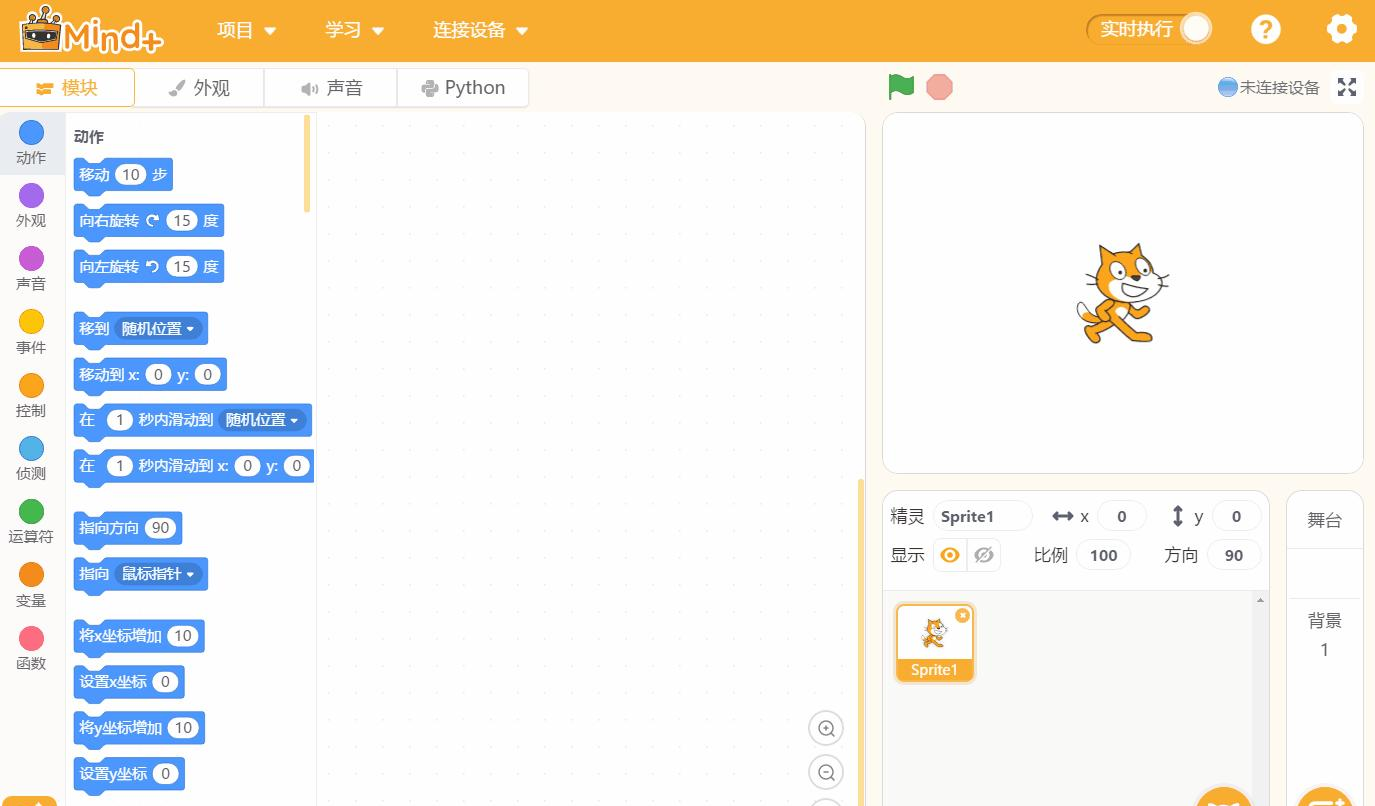This screenshot has width=1375, height=806.
Task: Click the device connection status icon
Action: (1228, 87)
